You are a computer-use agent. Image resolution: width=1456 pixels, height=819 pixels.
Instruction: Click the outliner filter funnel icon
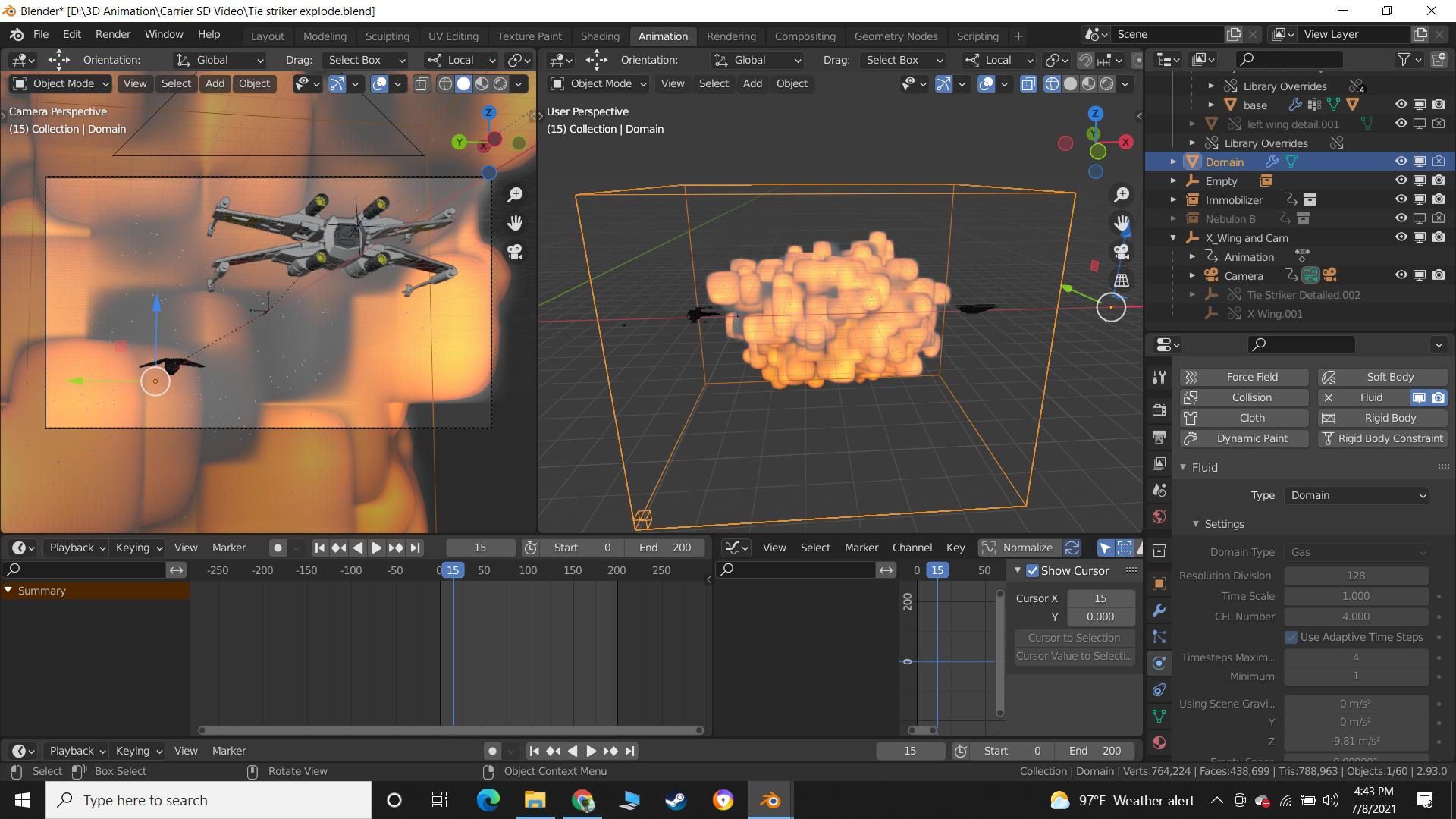pyautogui.click(x=1404, y=59)
